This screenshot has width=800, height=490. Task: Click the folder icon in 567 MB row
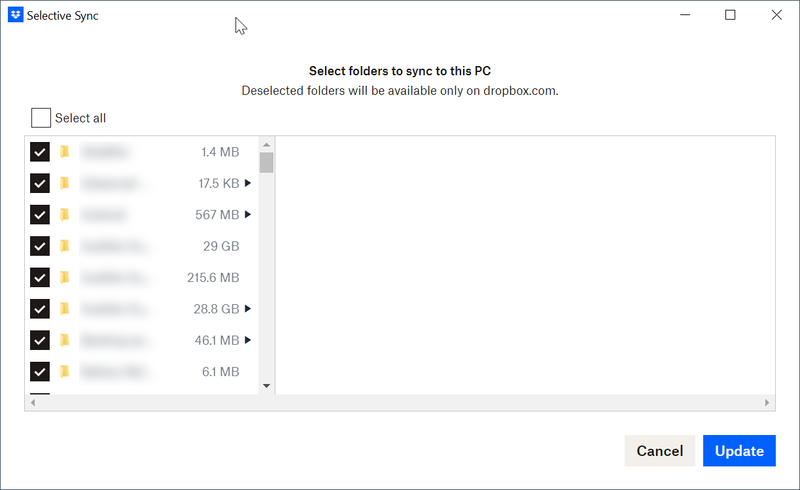(x=65, y=214)
